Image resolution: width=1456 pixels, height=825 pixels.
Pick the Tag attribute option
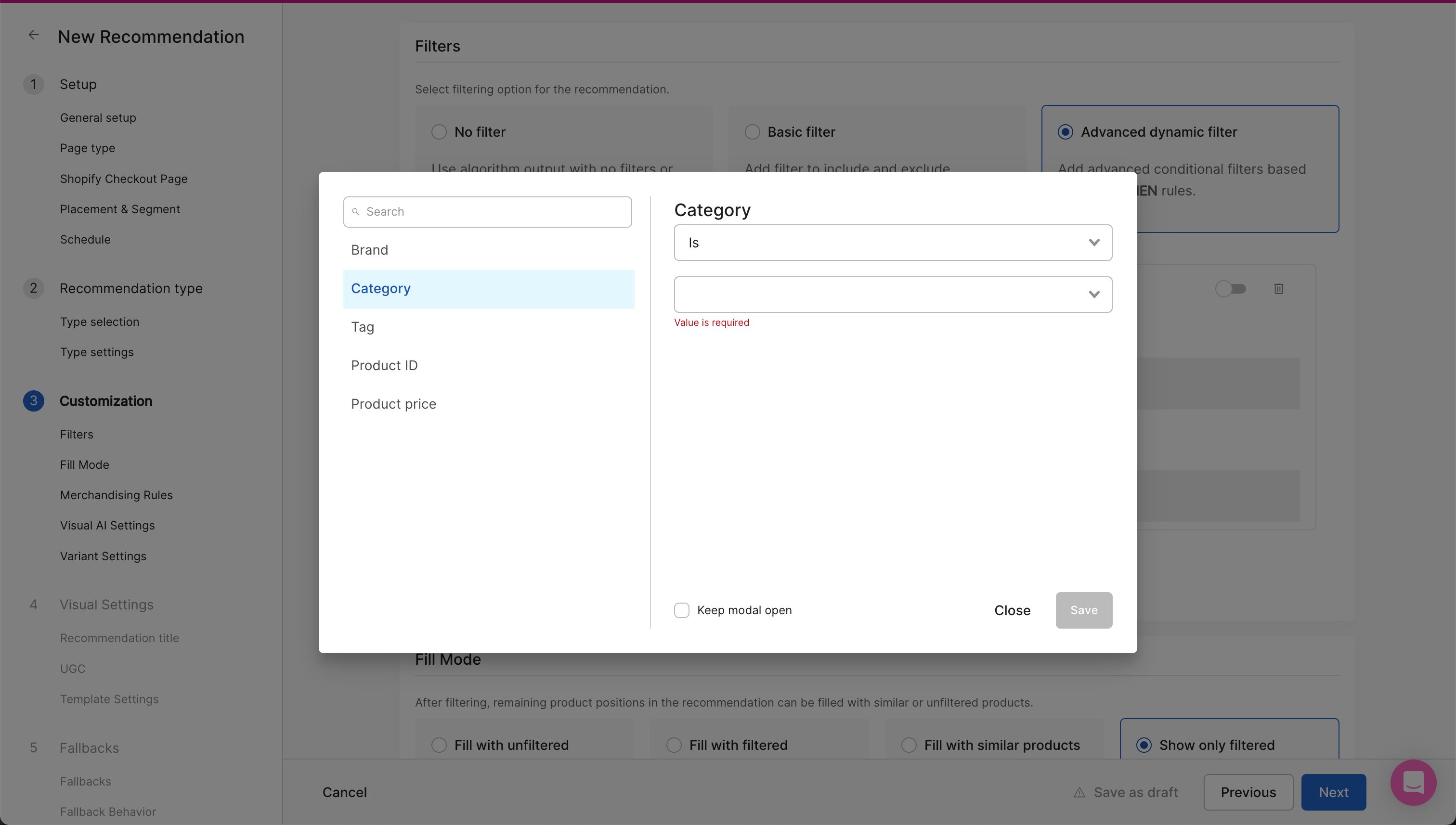coord(363,327)
